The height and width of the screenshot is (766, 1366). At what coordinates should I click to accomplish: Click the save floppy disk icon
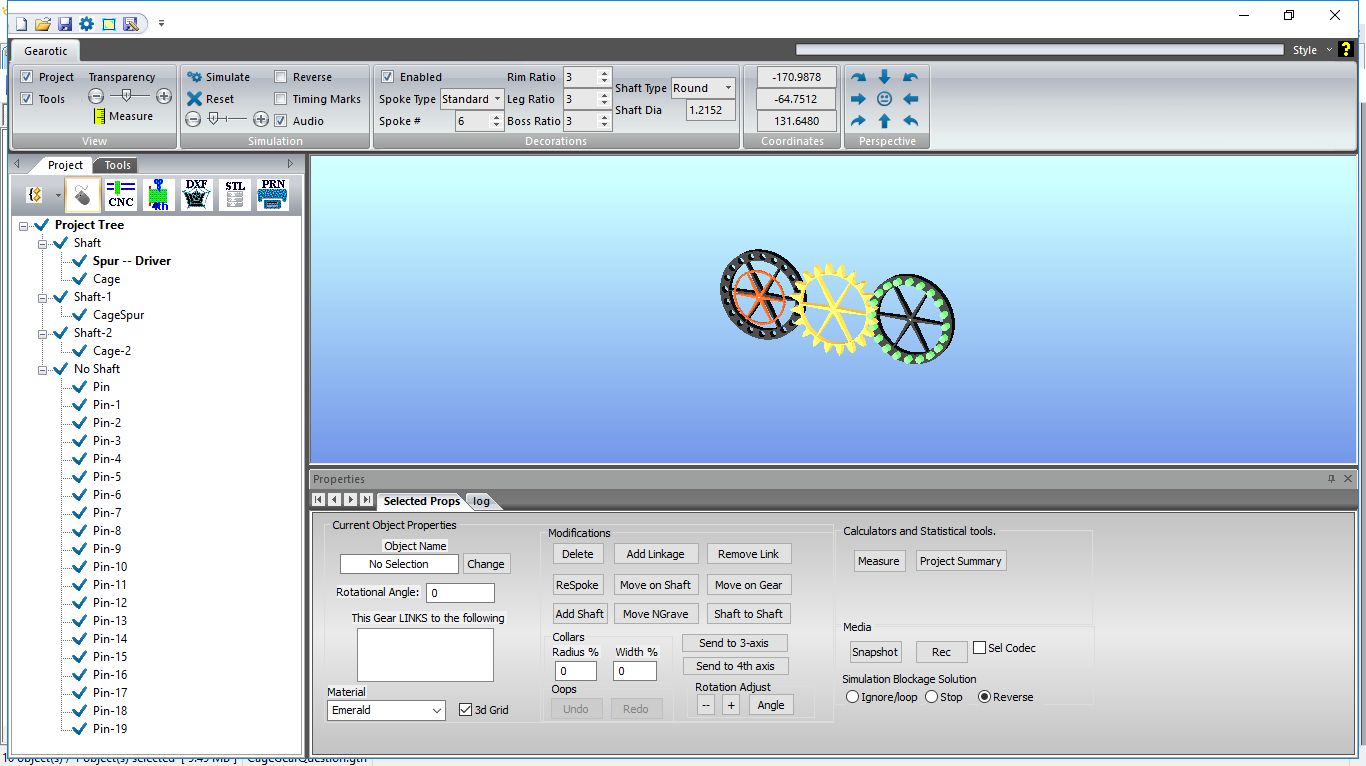(65, 23)
